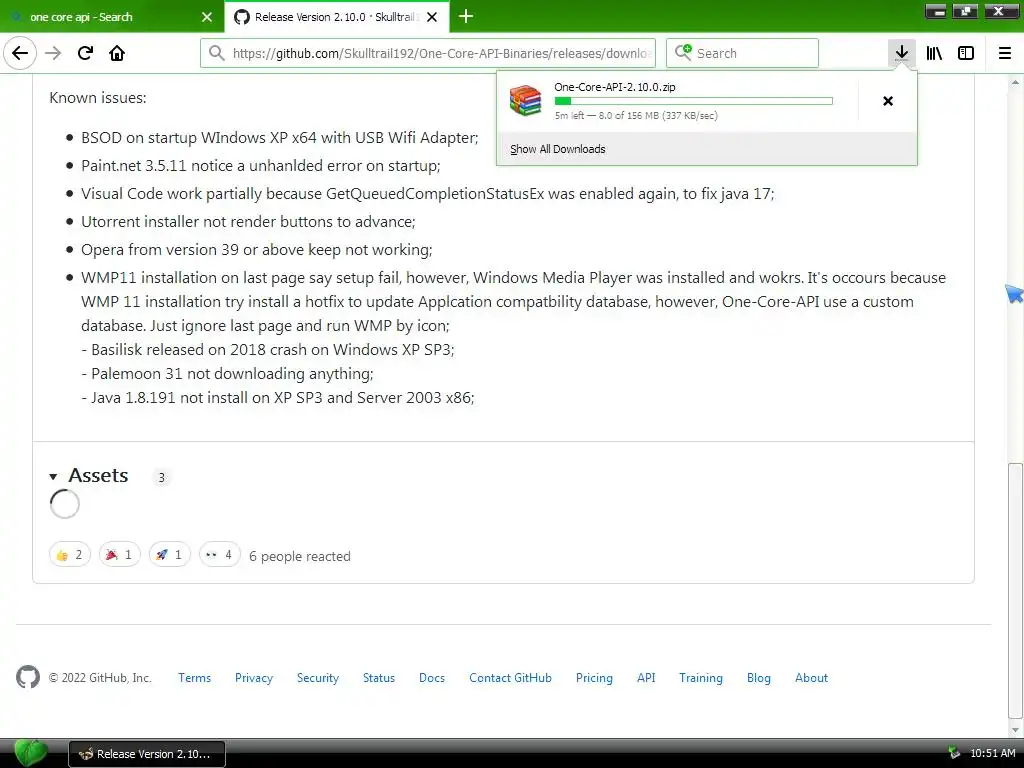
Task: Click the system tray network icon
Action: click(954, 753)
